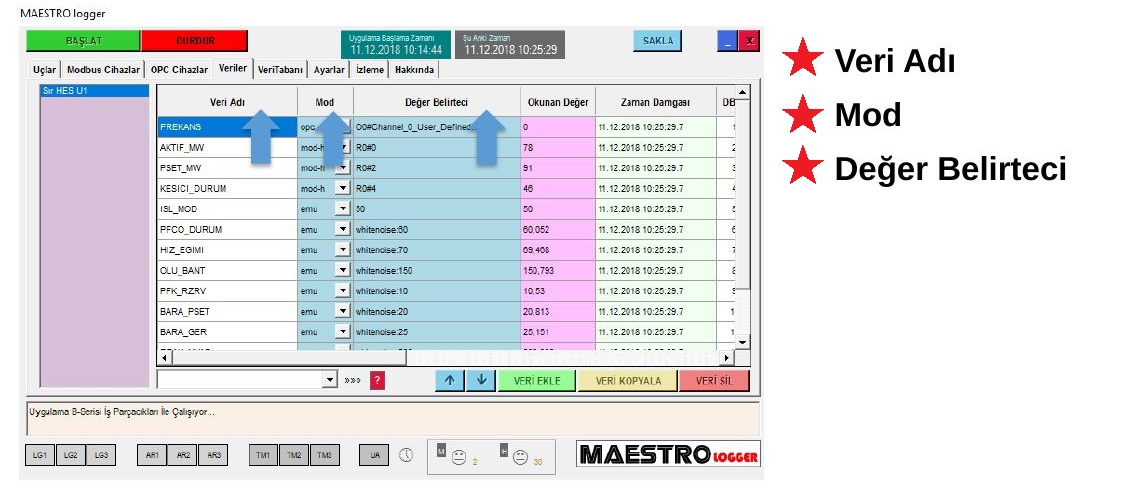Close the MAESTRO logger with red X
1134x489 pixels.
point(749,41)
